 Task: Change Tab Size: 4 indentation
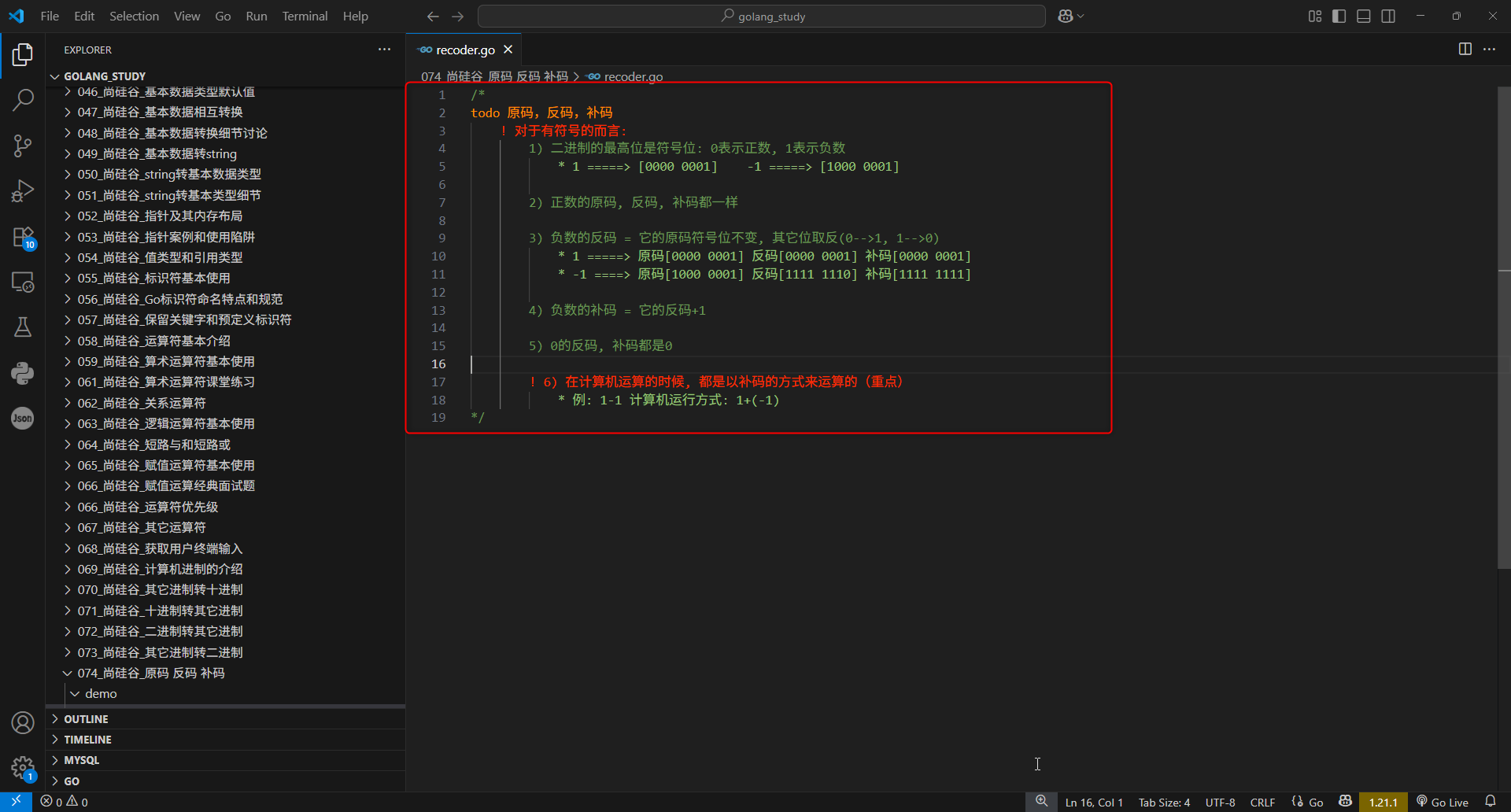pyautogui.click(x=1164, y=802)
